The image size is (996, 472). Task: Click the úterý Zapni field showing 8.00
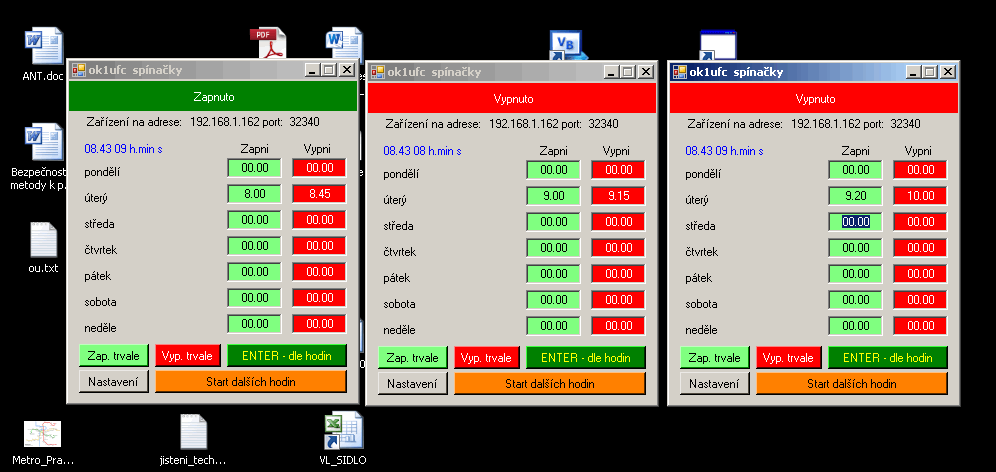[254, 194]
